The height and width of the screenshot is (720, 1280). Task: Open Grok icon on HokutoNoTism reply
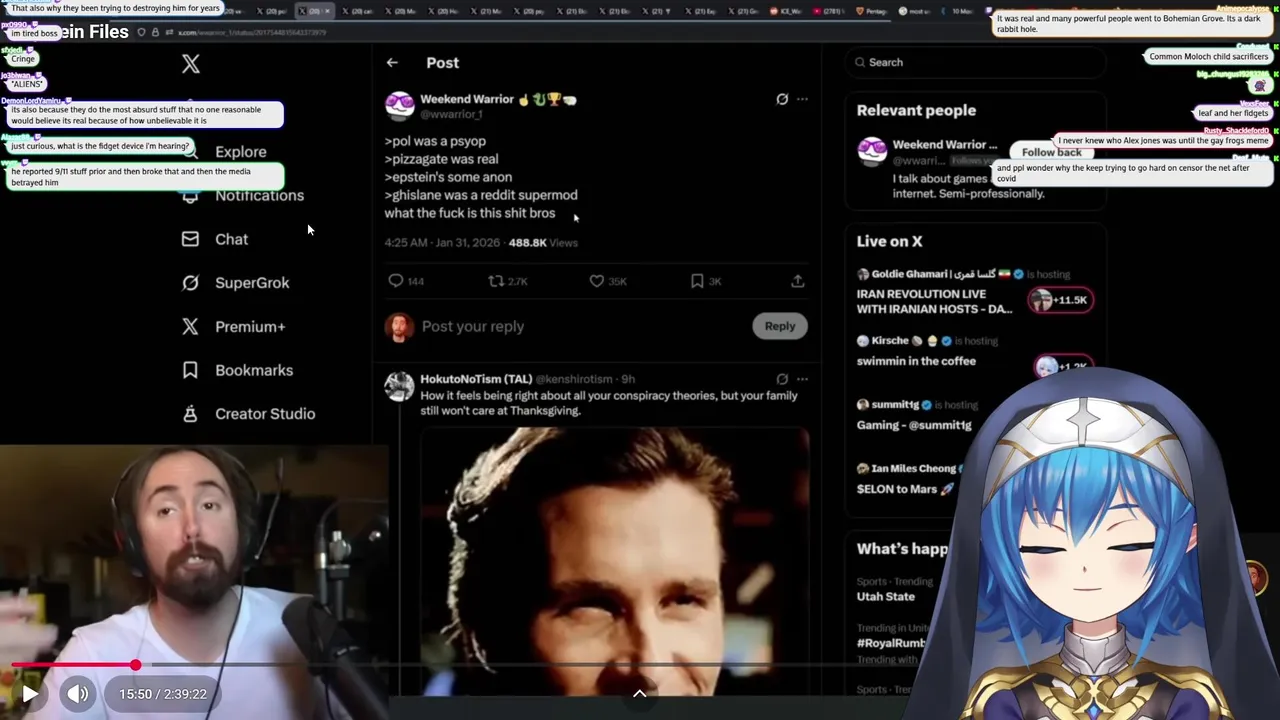pyautogui.click(x=782, y=379)
